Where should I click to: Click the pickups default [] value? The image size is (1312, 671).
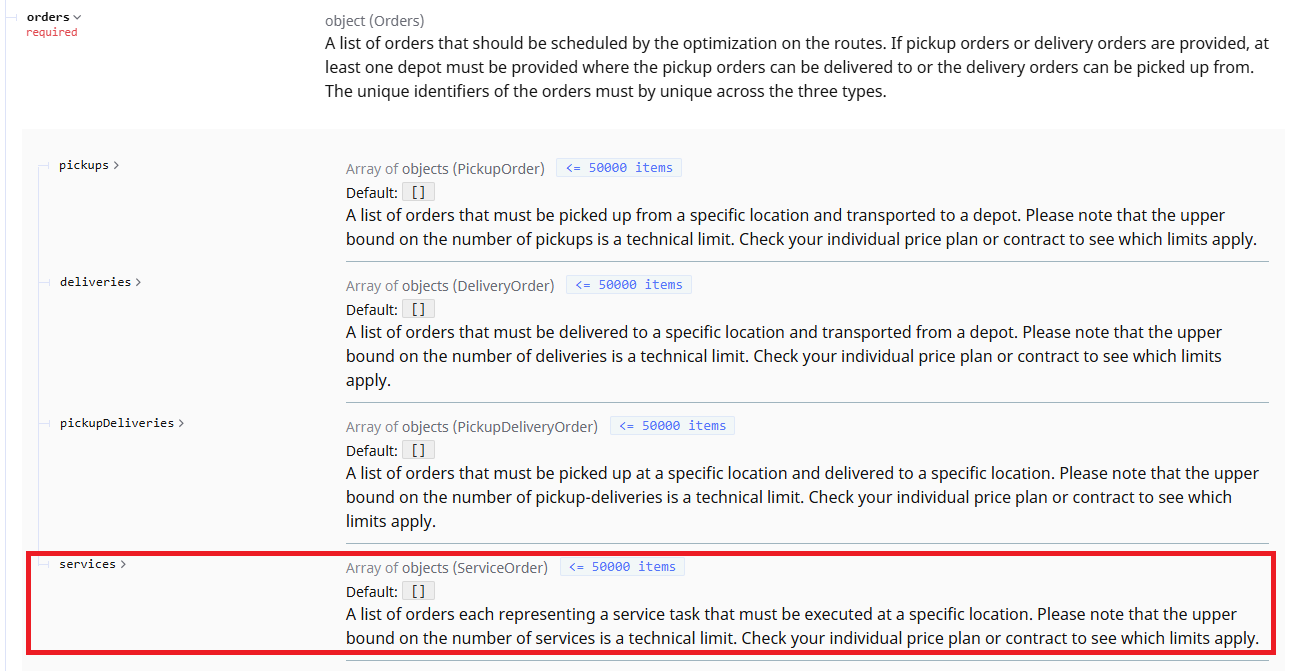pyautogui.click(x=418, y=192)
